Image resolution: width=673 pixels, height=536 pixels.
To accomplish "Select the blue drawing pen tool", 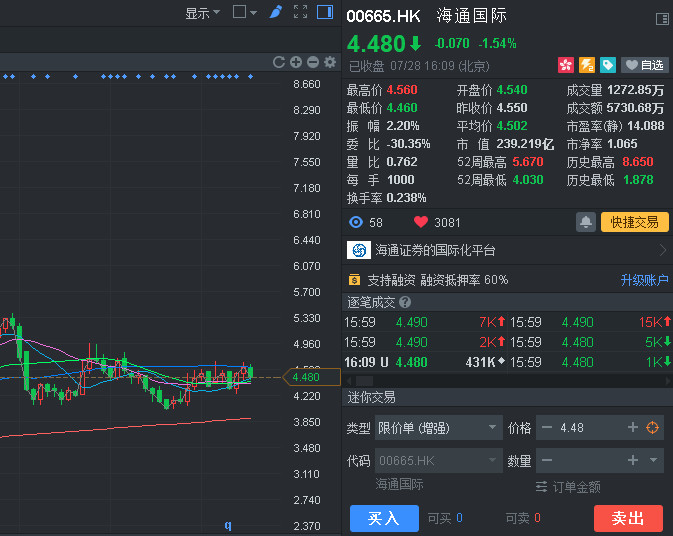I will tap(276, 12).
